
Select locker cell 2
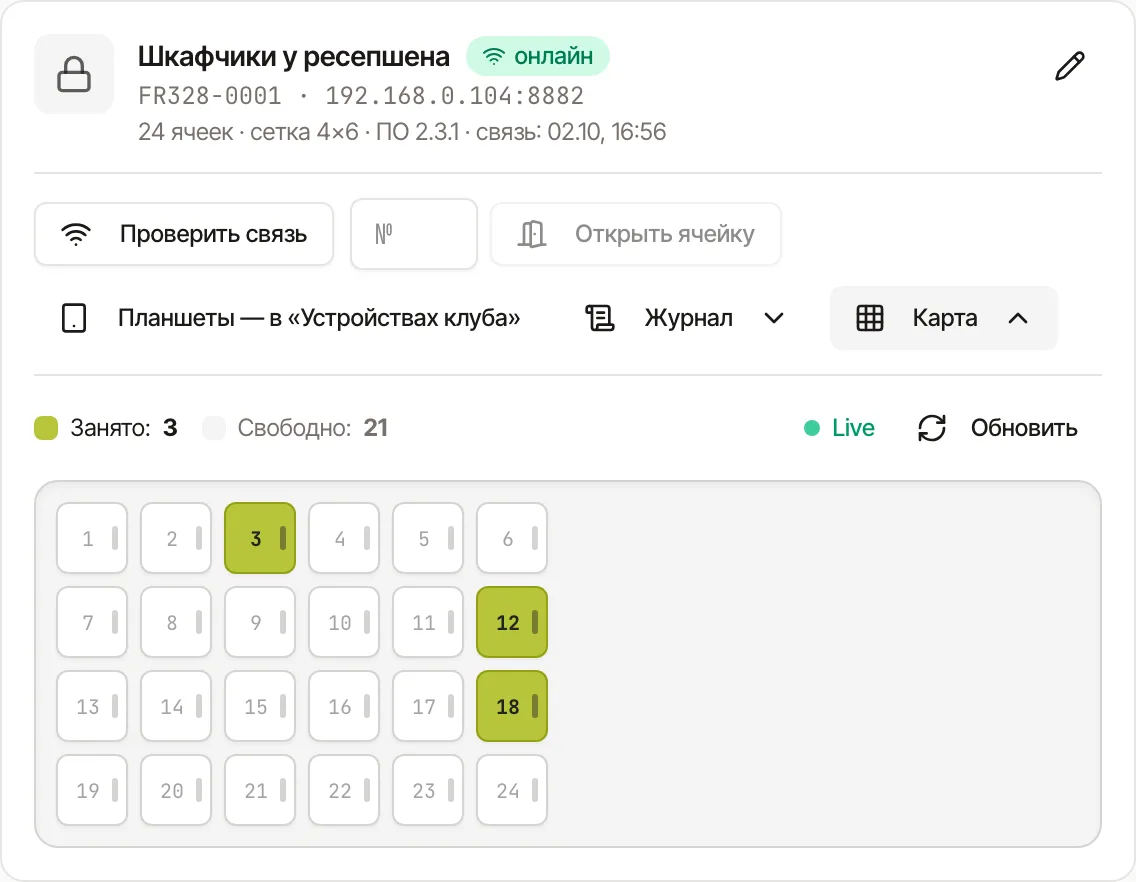[176, 538]
